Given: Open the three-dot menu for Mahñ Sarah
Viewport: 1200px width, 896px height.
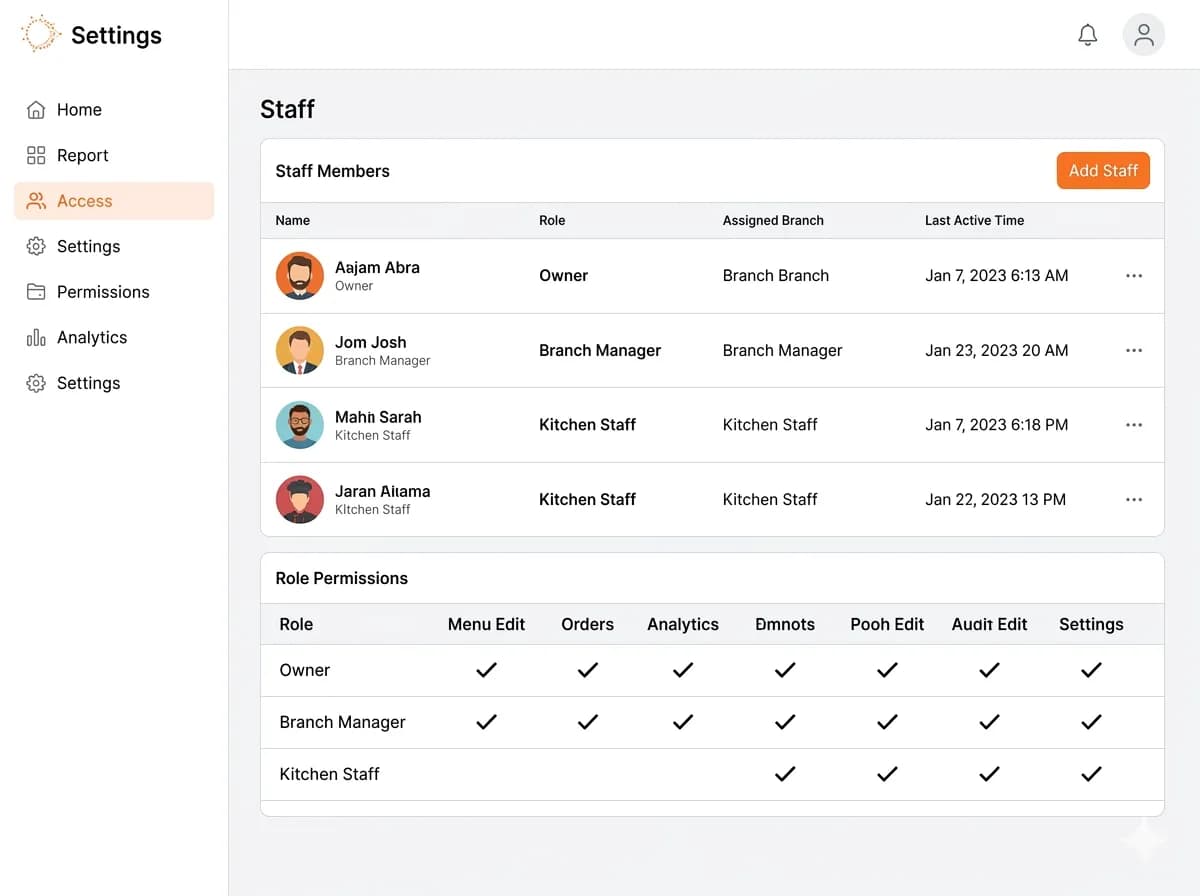Looking at the screenshot, I should 1134,425.
